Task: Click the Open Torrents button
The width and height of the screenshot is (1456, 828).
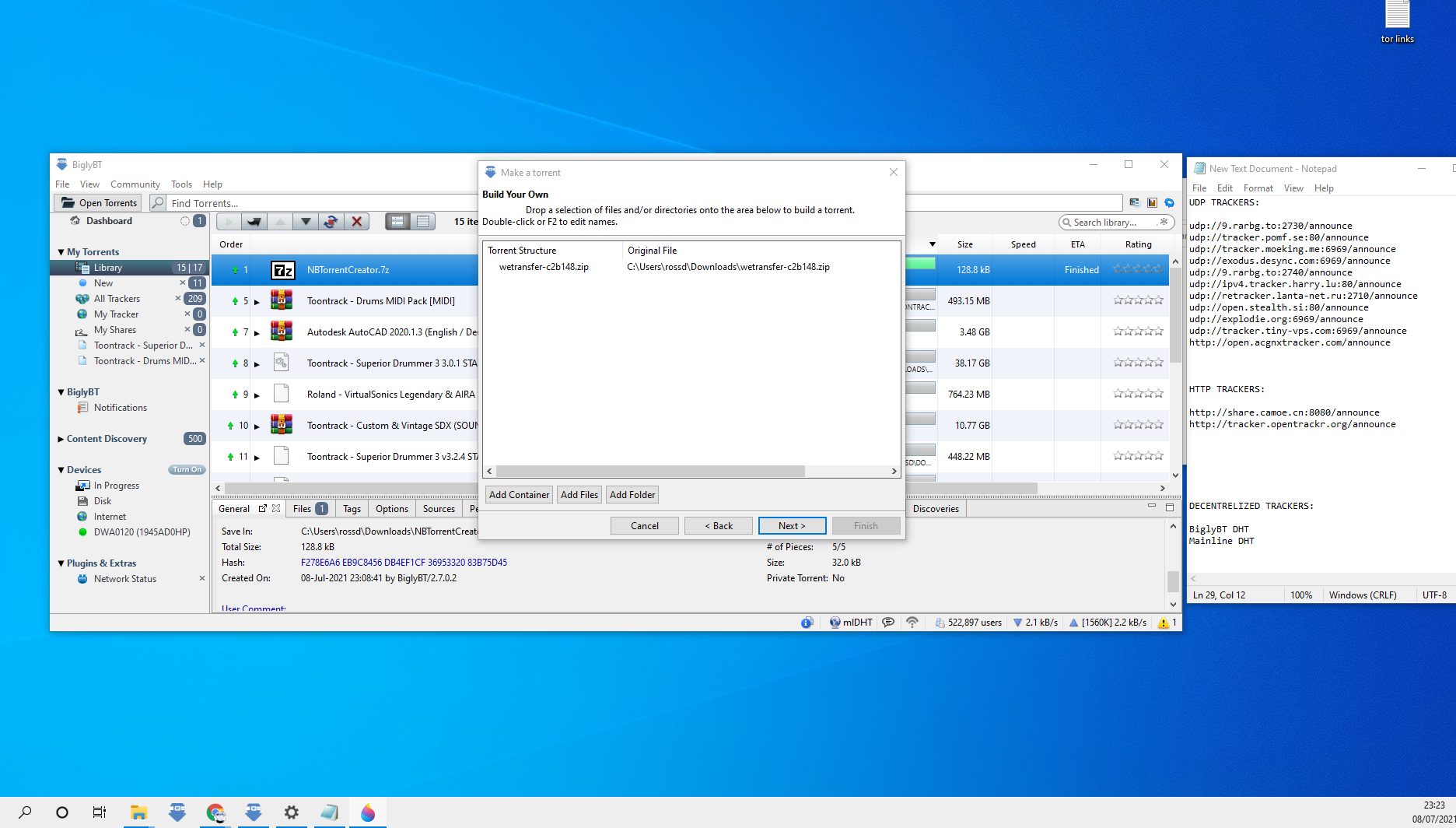Action: (x=99, y=203)
